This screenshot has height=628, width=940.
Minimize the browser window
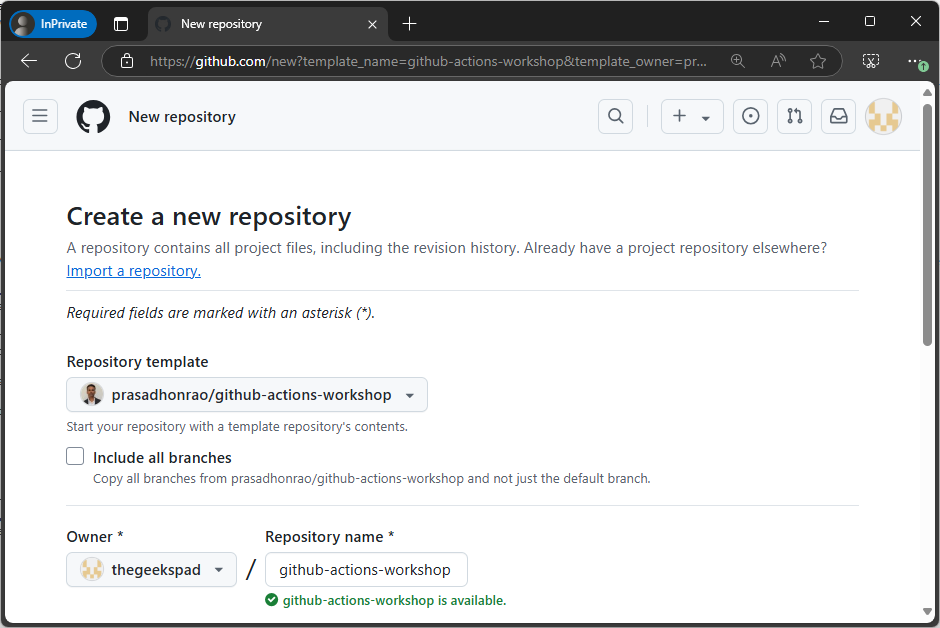(824, 22)
